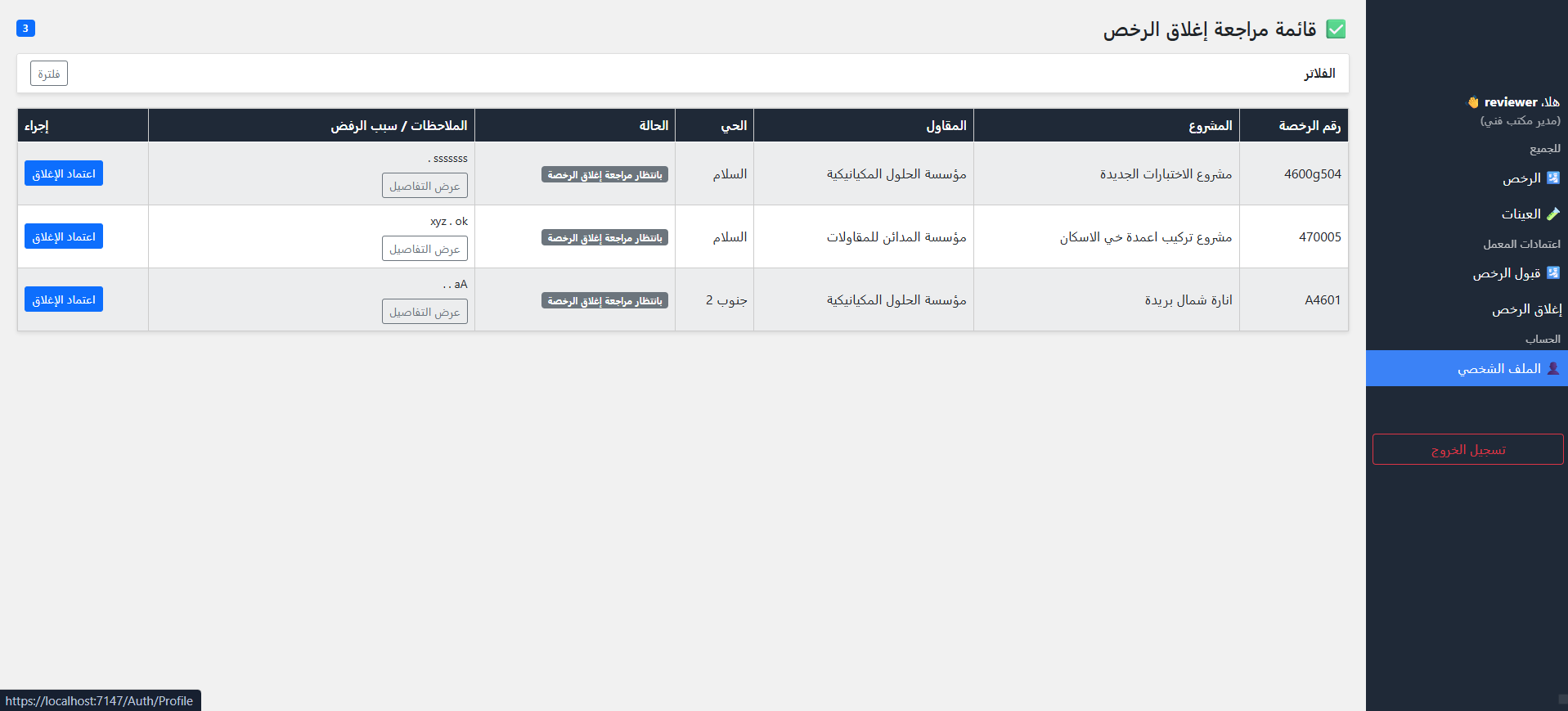
Task: Approve closure for permit A4601
Action: click(64, 299)
